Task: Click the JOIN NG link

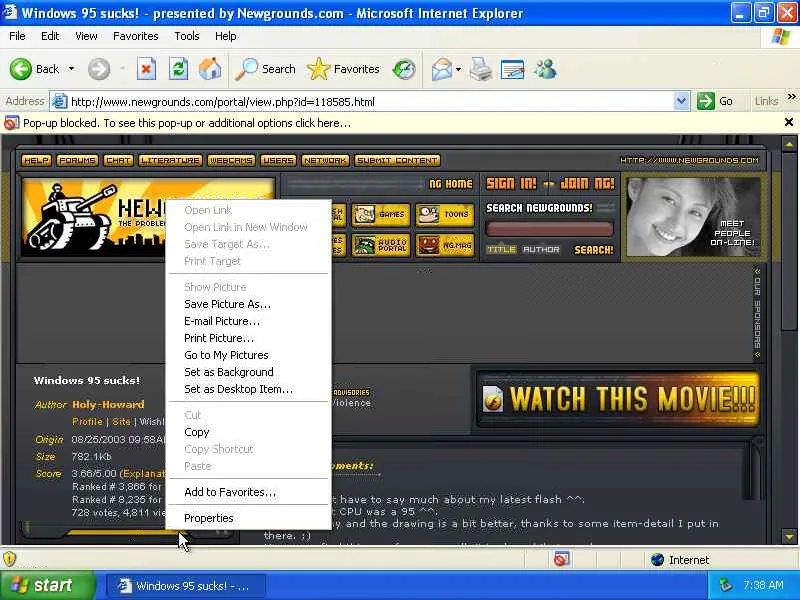Action: 587,183
